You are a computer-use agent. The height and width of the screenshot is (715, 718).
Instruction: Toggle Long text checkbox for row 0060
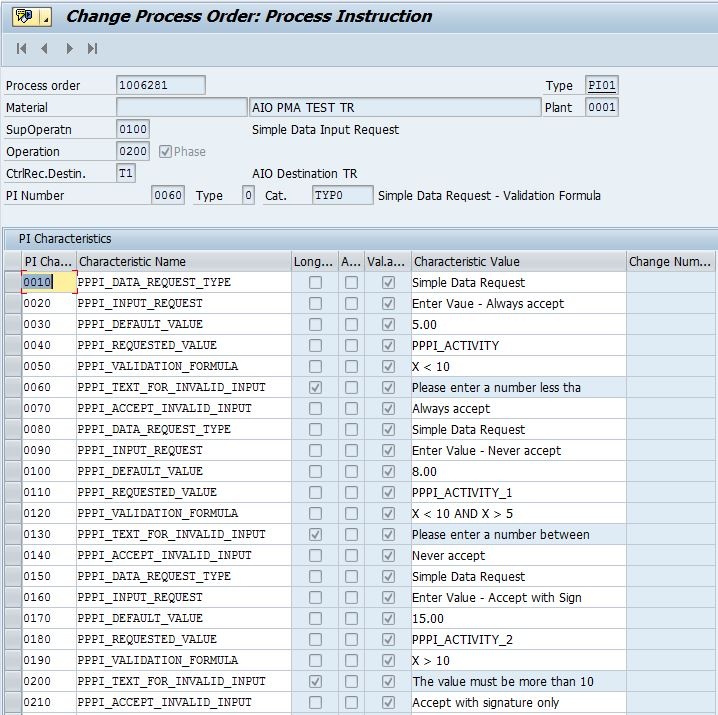coord(315,388)
